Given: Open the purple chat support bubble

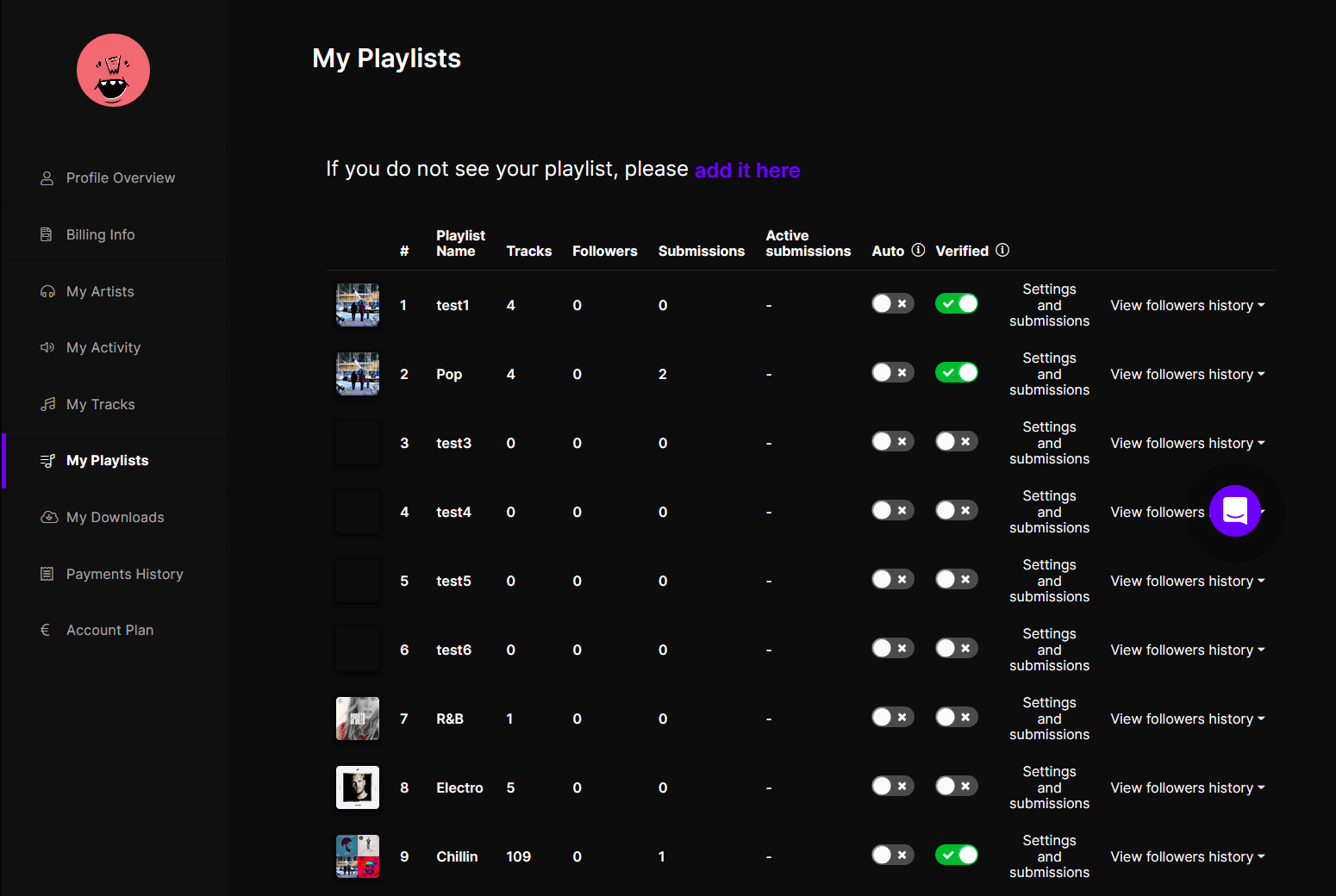Looking at the screenshot, I should coord(1235,511).
